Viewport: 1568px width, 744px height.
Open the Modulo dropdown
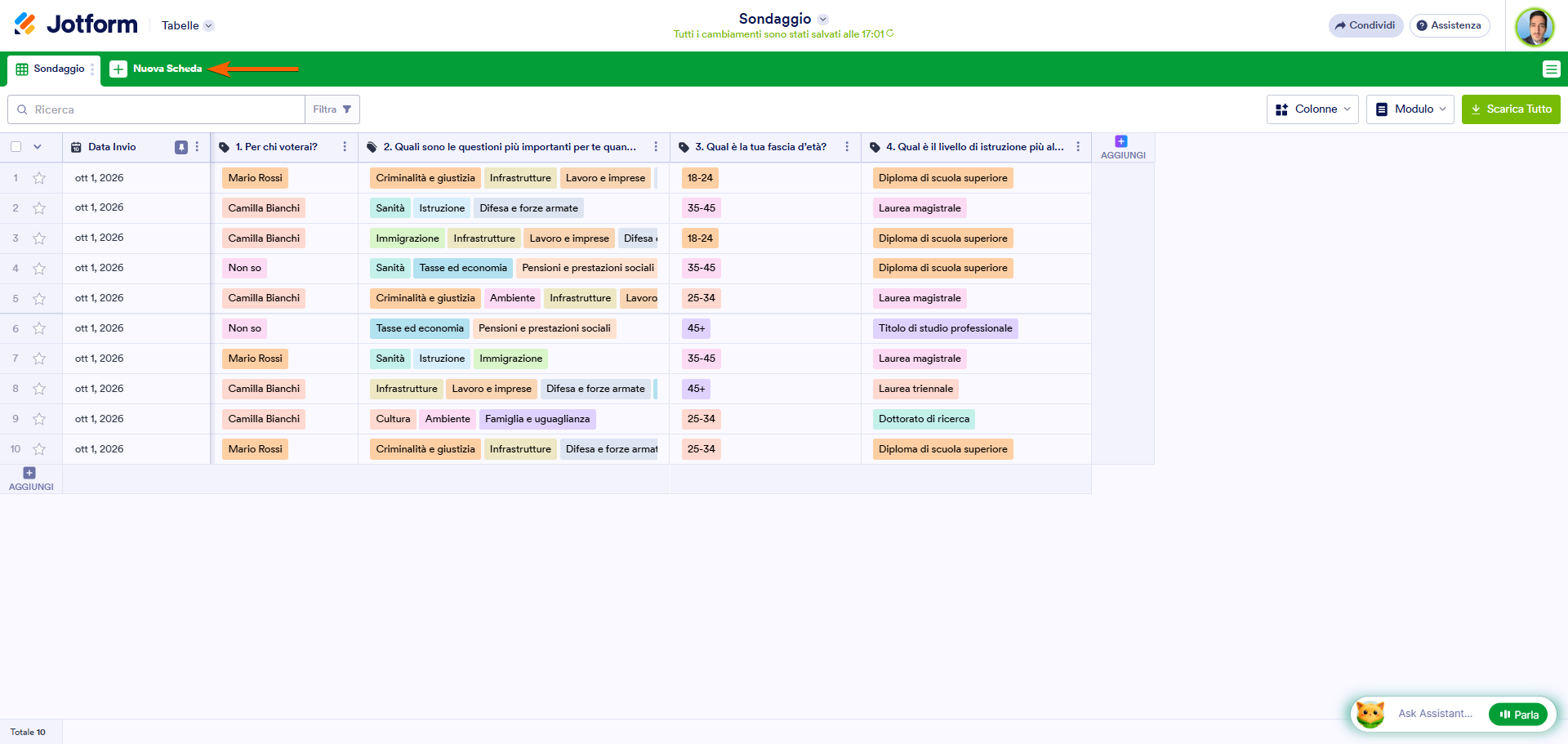point(1410,109)
